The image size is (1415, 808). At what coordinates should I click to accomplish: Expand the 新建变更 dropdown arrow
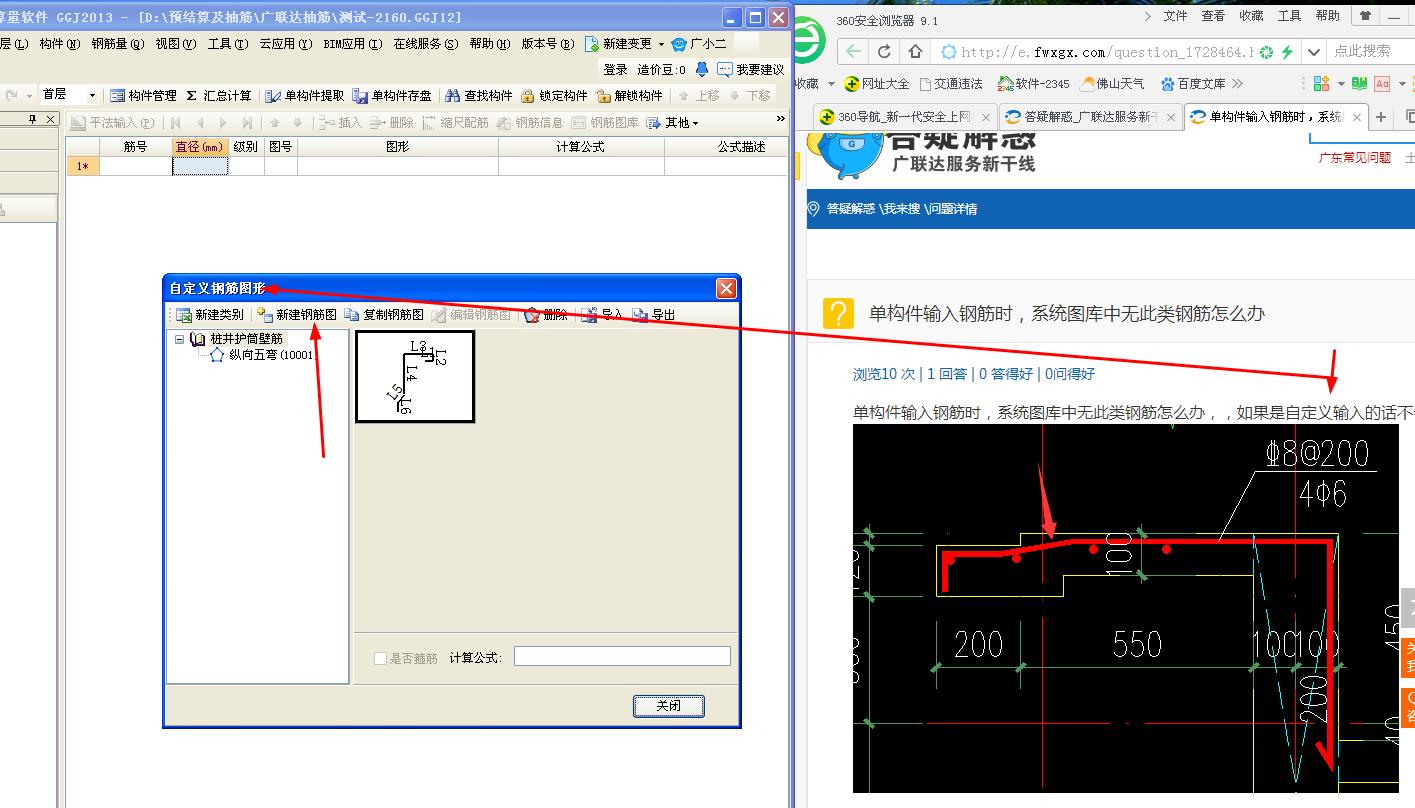[661, 44]
